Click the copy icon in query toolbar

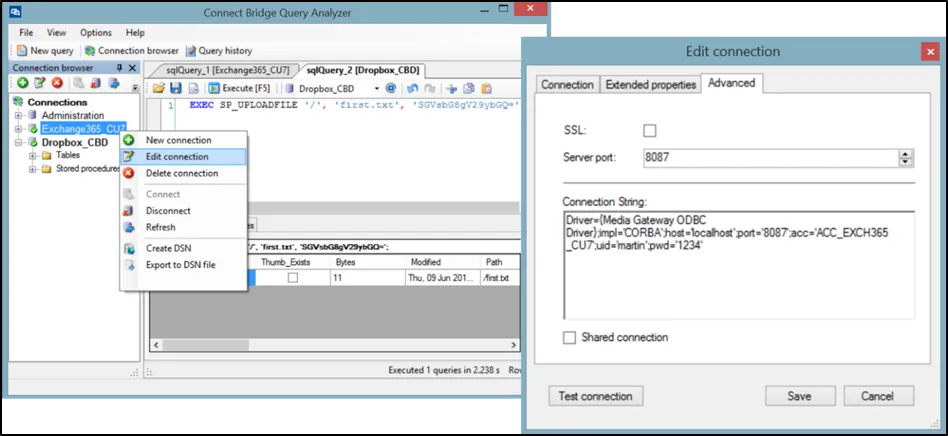pos(469,88)
